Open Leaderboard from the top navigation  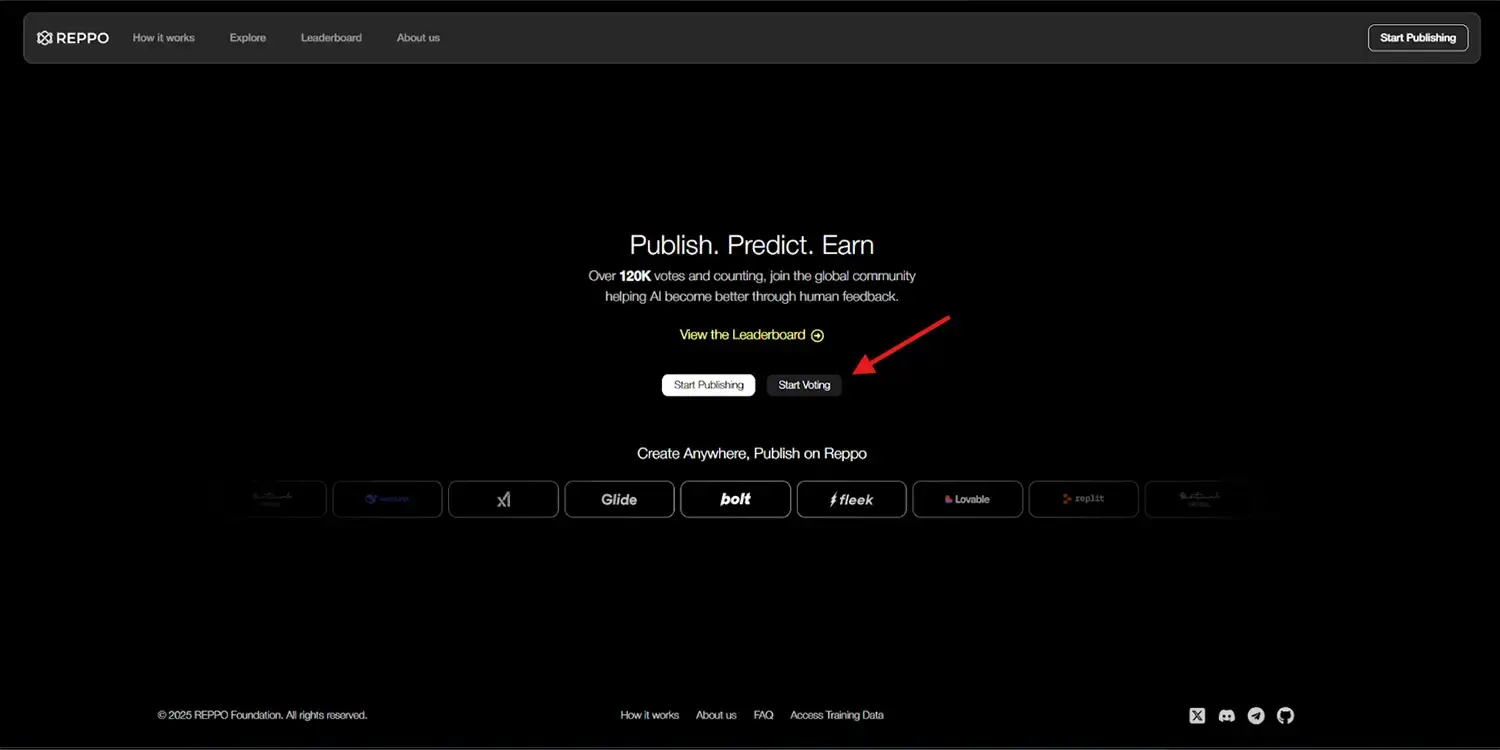(331, 38)
